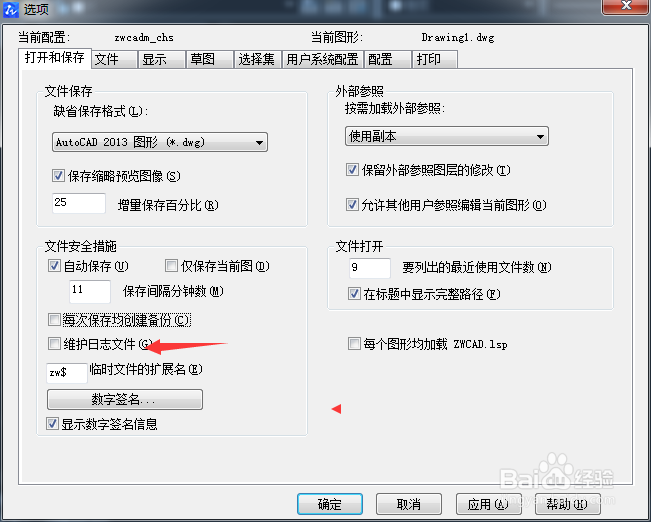Open the 显示 tab
651x522 pixels.
click(x=162, y=59)
